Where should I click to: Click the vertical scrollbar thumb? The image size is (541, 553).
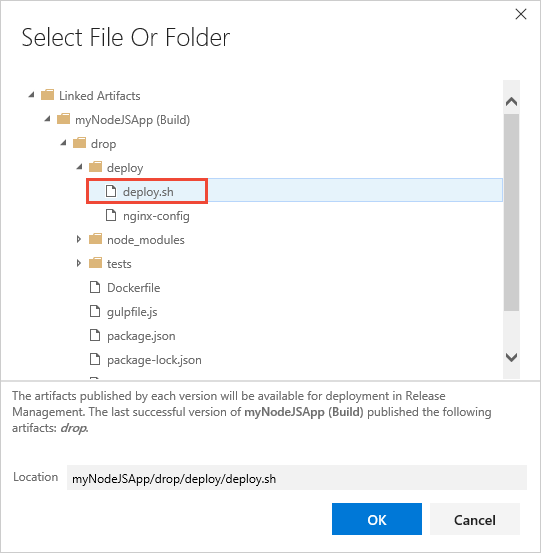click(511, 212)
